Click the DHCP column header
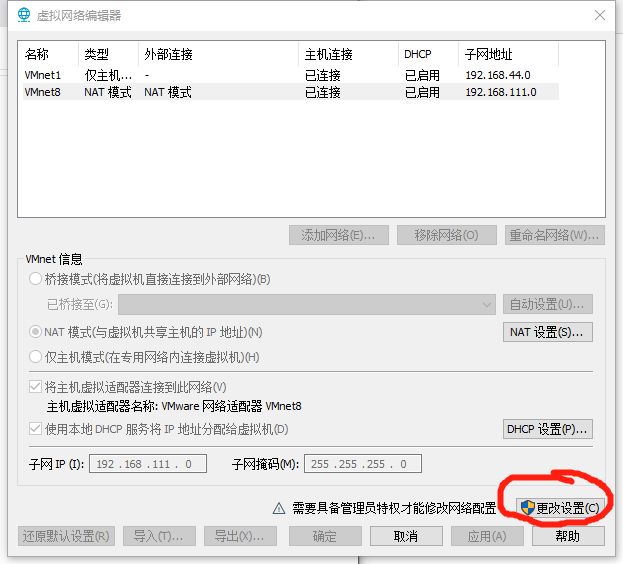This screenshot has width=623, height=564. click(429, 54)
